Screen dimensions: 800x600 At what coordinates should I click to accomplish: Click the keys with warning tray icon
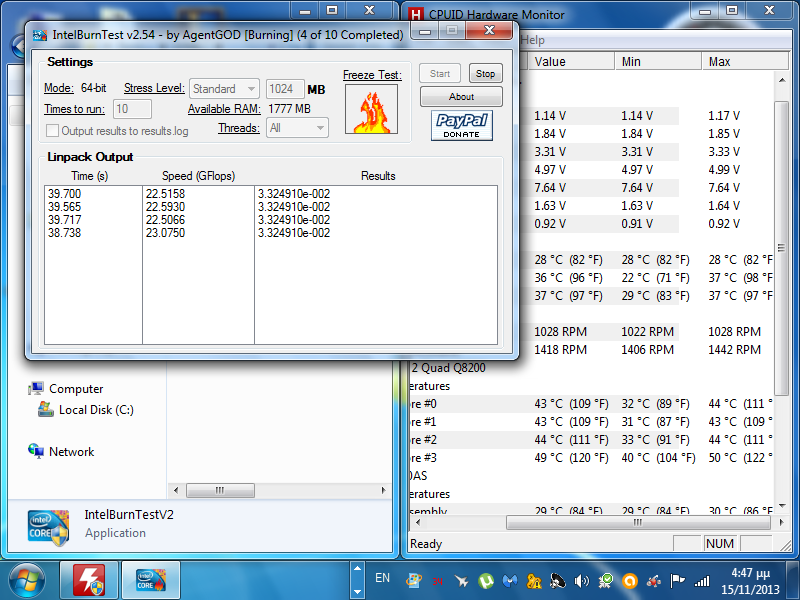(x=534, y=581)
